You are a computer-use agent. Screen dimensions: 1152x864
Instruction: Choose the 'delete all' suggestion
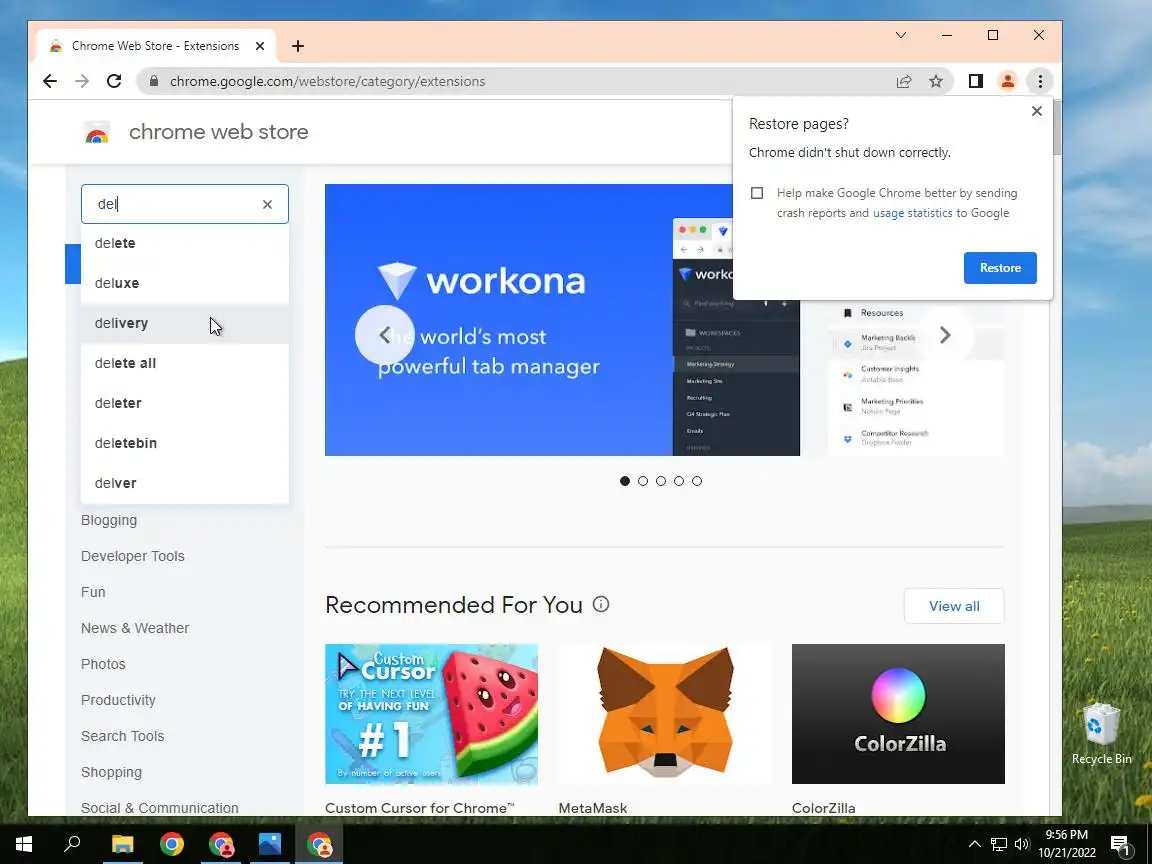pos(184,363)
